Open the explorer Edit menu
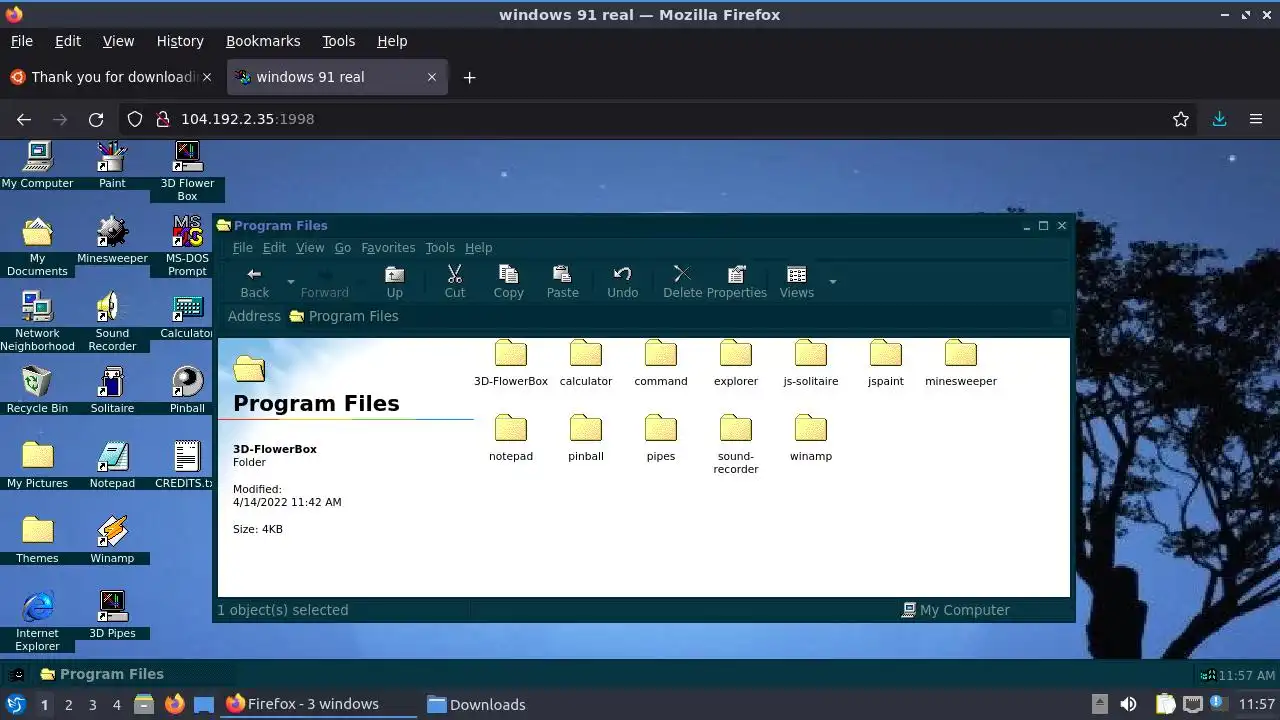 [274, 248]
